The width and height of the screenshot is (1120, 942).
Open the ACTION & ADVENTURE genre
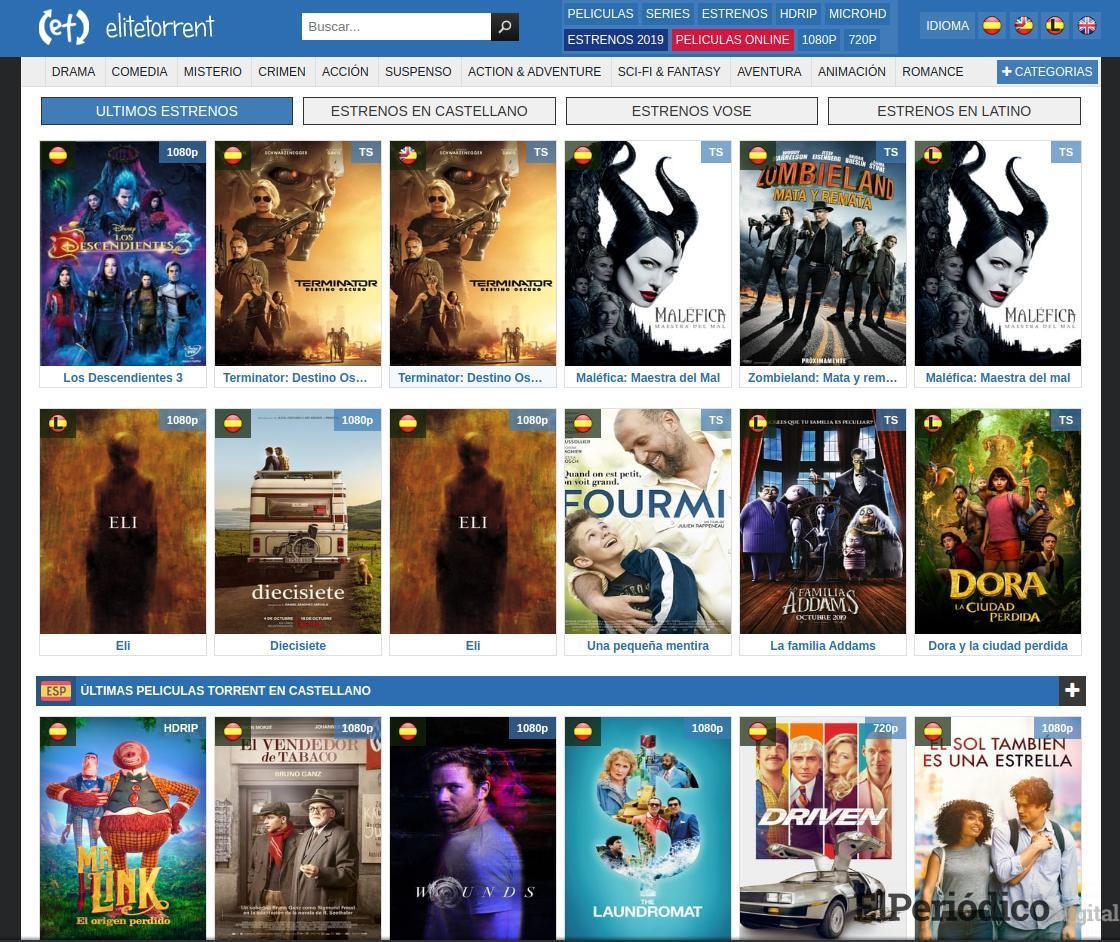pyautogui.click(x=534, y=71)
